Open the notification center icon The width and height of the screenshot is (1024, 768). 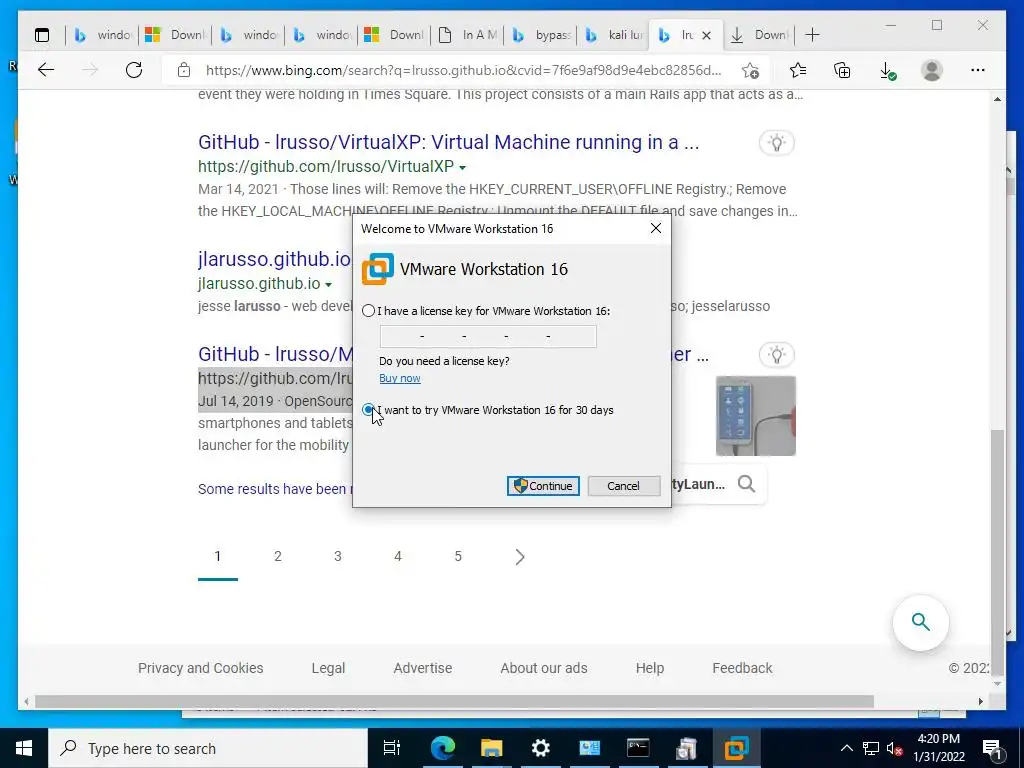992,748
